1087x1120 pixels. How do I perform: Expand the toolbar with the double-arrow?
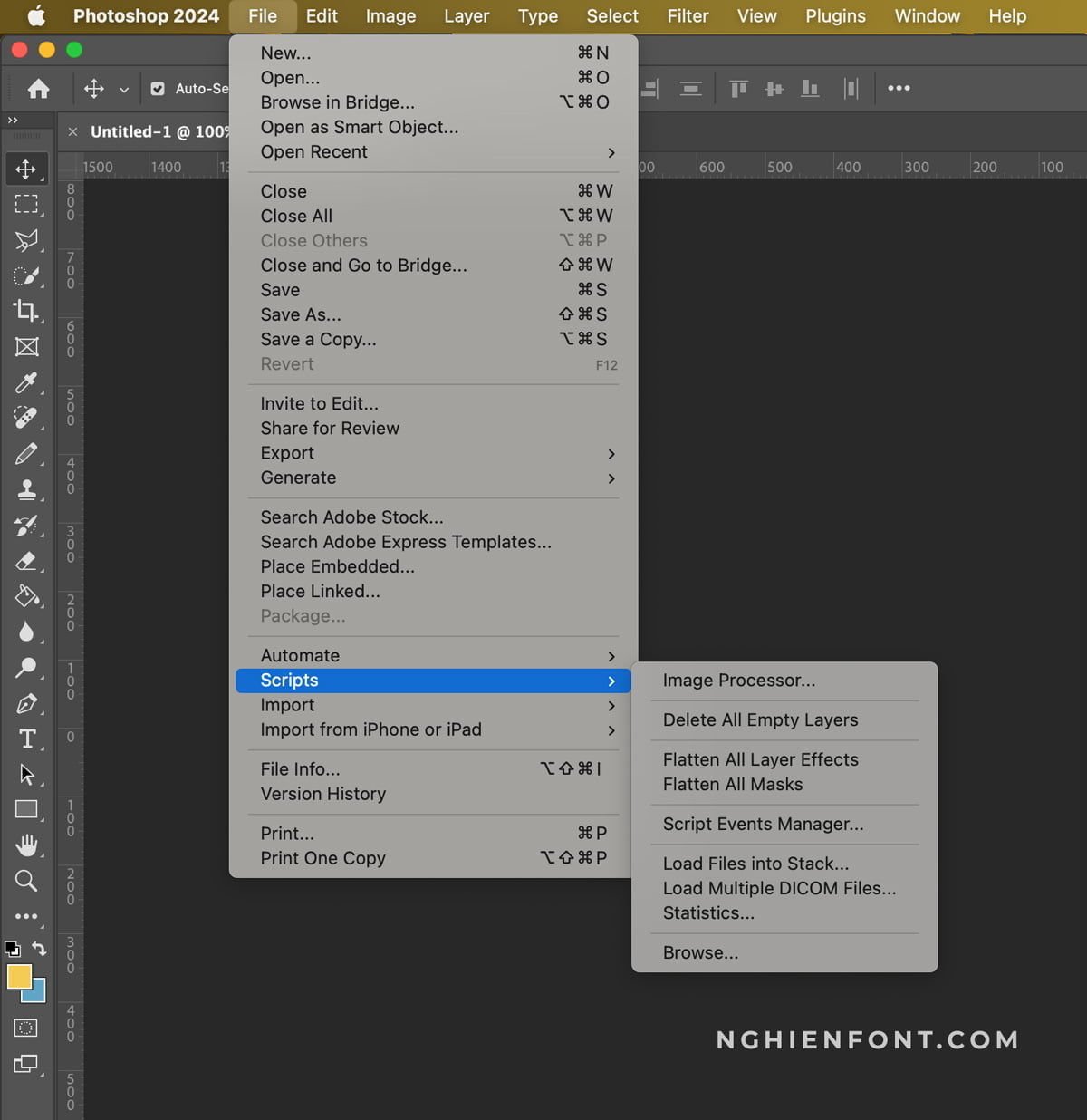[x=13, y=120]
